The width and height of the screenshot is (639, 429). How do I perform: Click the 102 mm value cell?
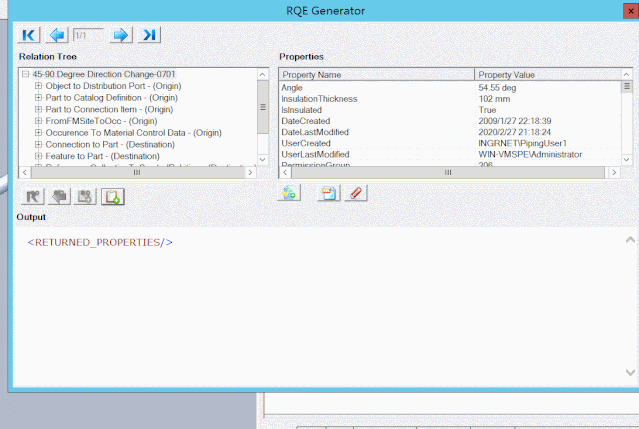494,99
